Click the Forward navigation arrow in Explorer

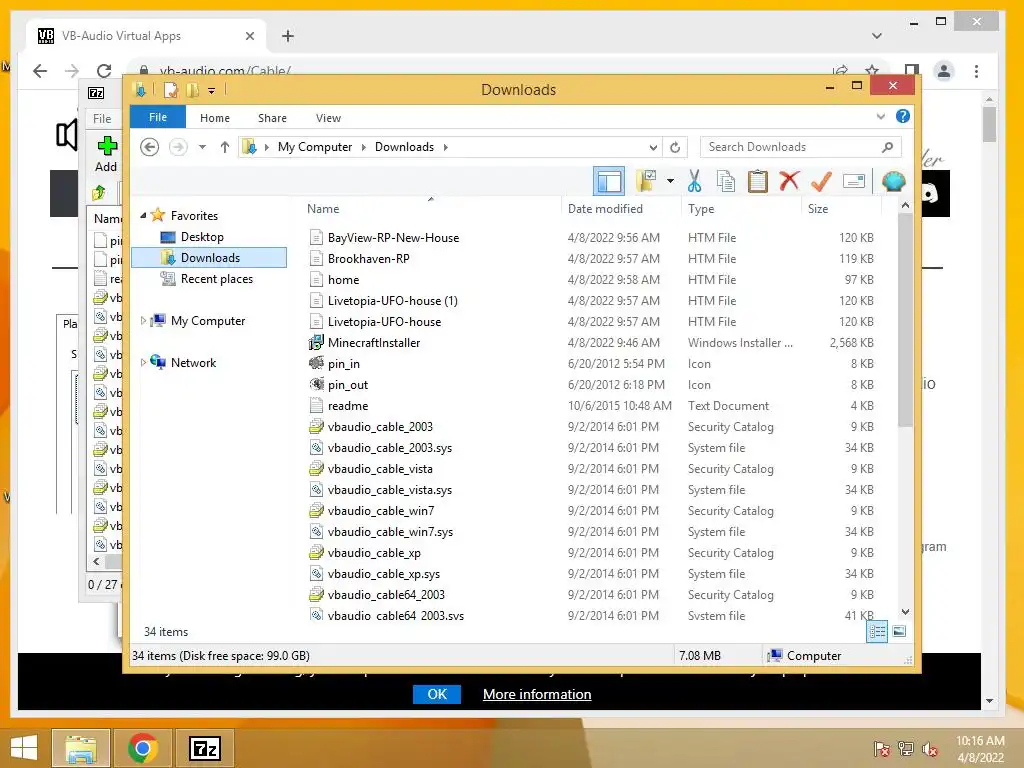(x=178, y=147)
